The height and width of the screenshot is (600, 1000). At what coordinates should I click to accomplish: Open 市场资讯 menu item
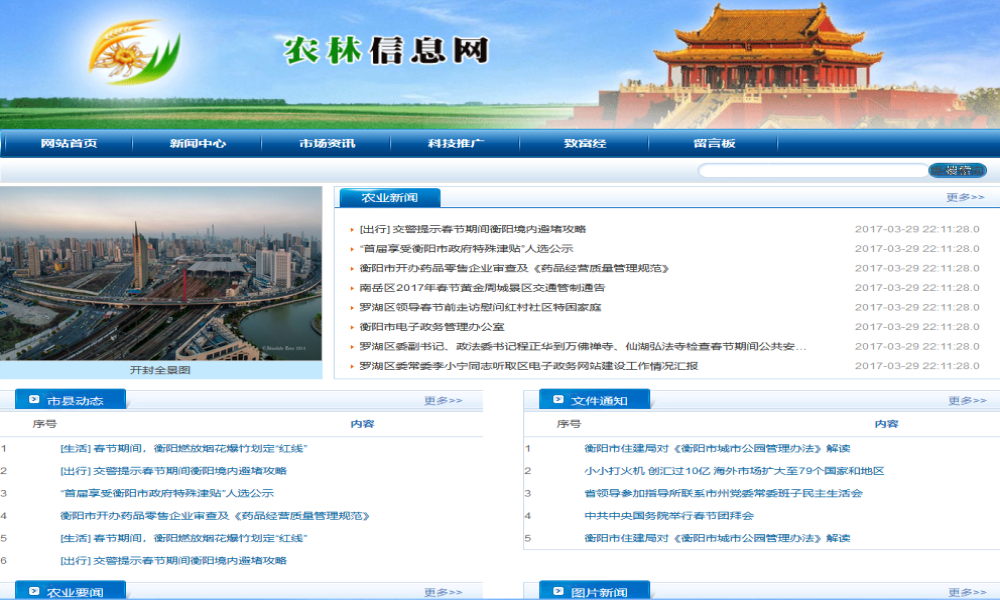point(327,143)
